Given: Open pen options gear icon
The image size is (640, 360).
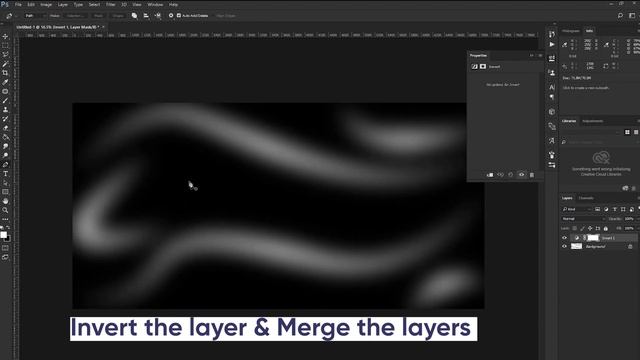Looking at the screenshot, I should point(171,16).
